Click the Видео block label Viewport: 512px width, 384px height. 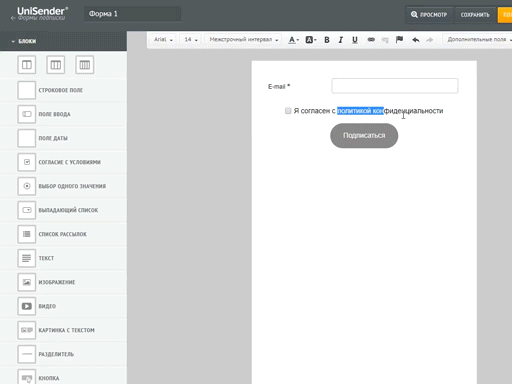pyautogui.click(x=47, y=306)
